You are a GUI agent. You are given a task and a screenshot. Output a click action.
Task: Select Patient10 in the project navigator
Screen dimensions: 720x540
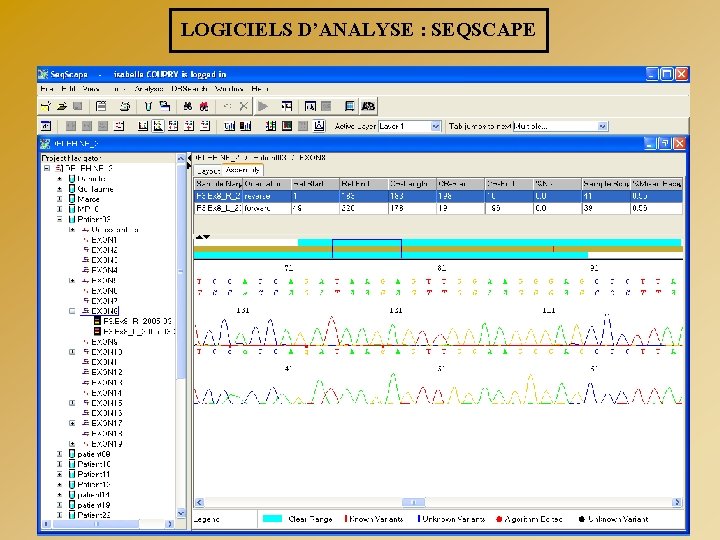[94, 464]
